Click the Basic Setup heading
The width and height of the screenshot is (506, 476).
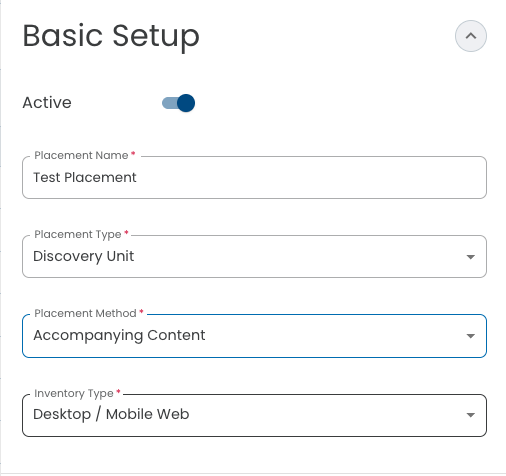[111, 36]
